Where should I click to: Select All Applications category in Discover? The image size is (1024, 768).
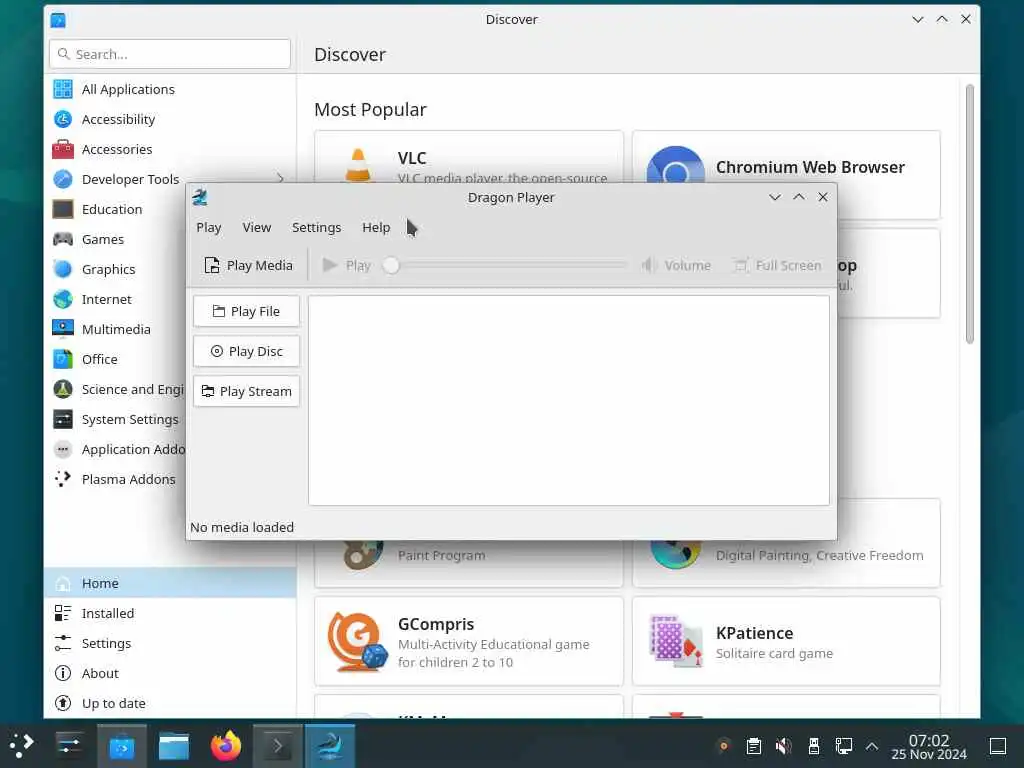point(170,89)
